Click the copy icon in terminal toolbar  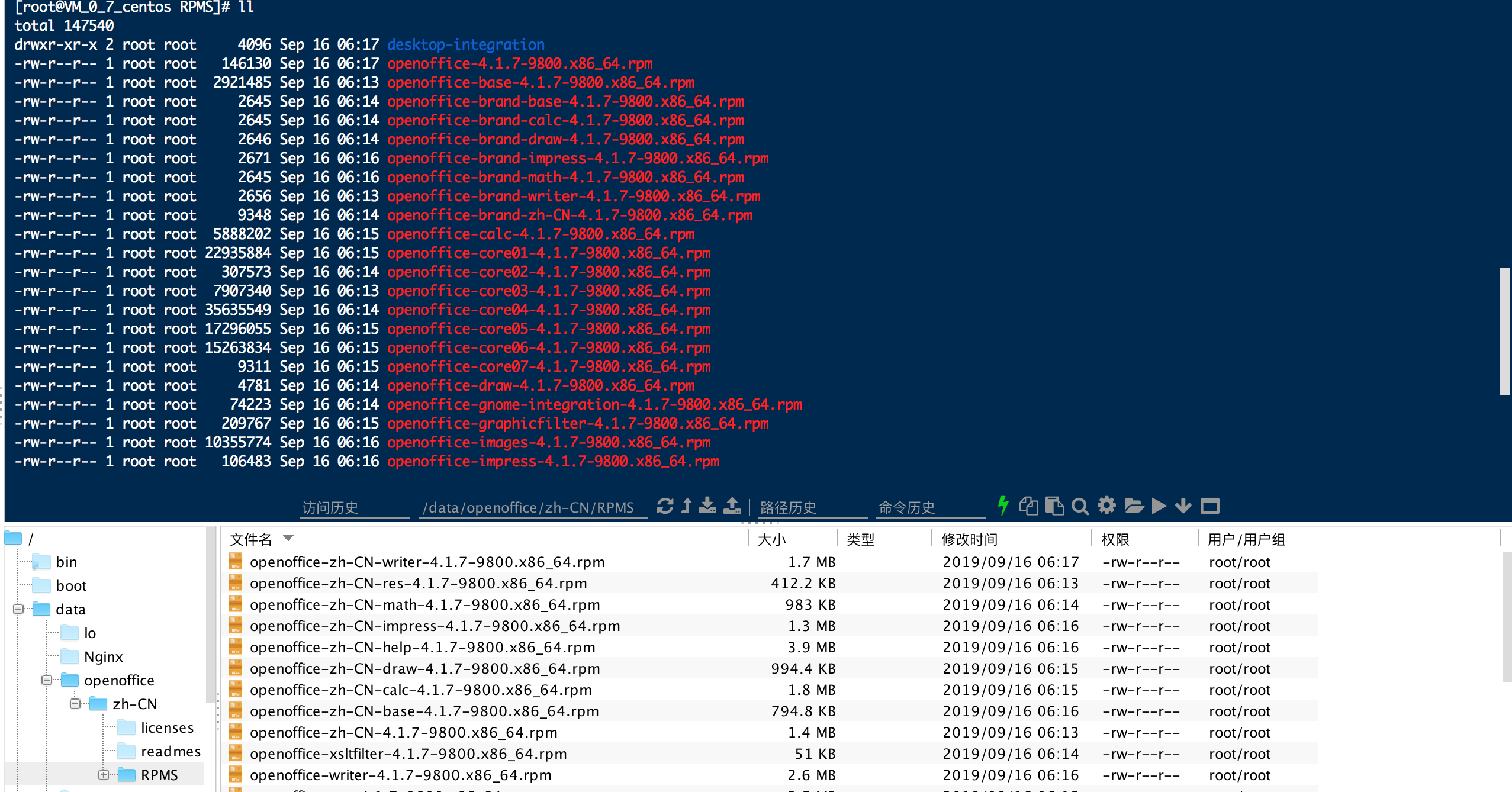tap(1028, 506)
